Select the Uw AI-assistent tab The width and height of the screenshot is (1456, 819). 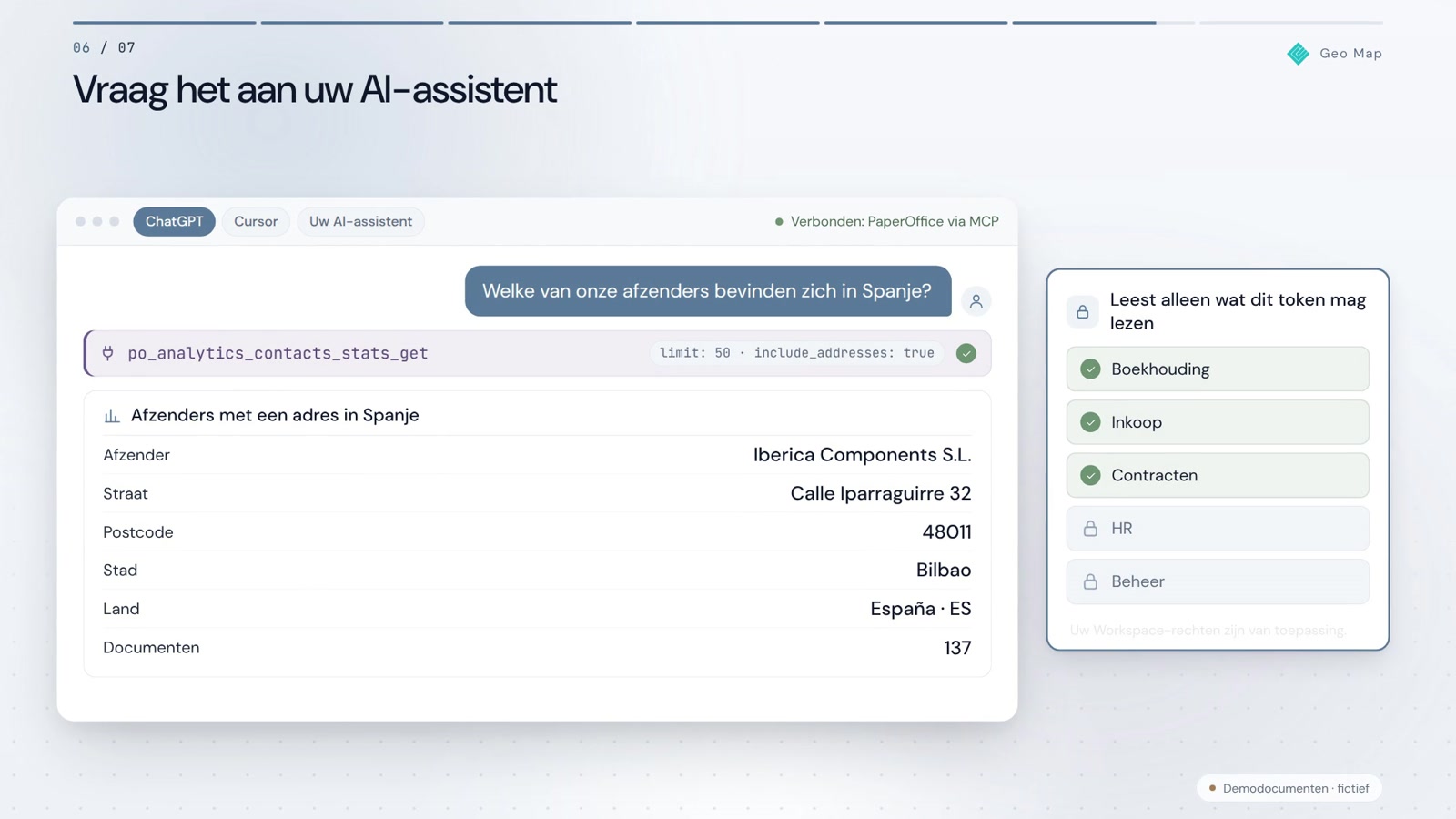click(360, 221)
